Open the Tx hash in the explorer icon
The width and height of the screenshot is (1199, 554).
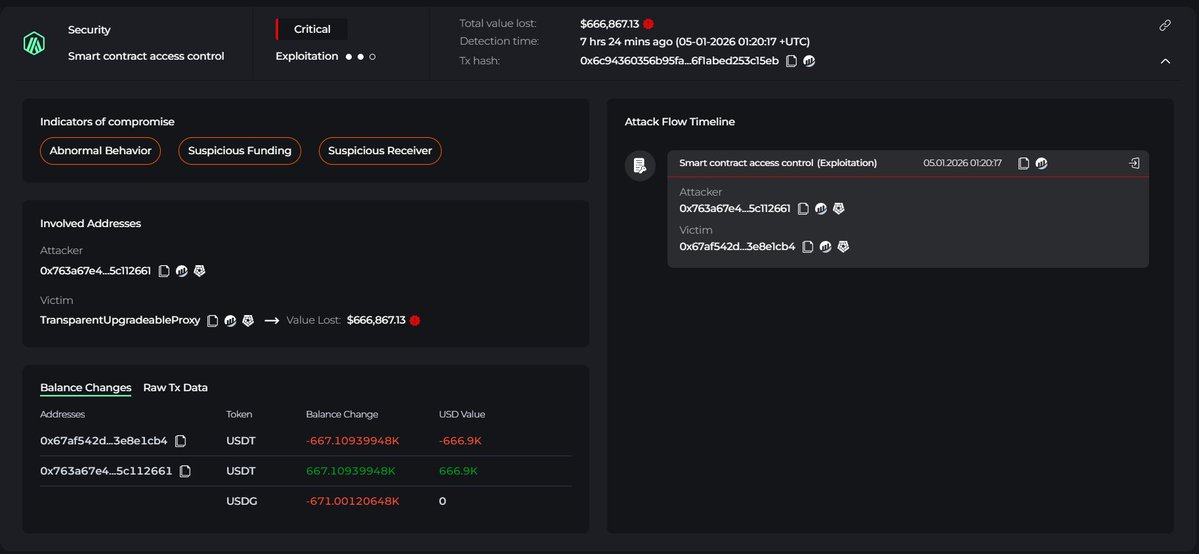809,61
